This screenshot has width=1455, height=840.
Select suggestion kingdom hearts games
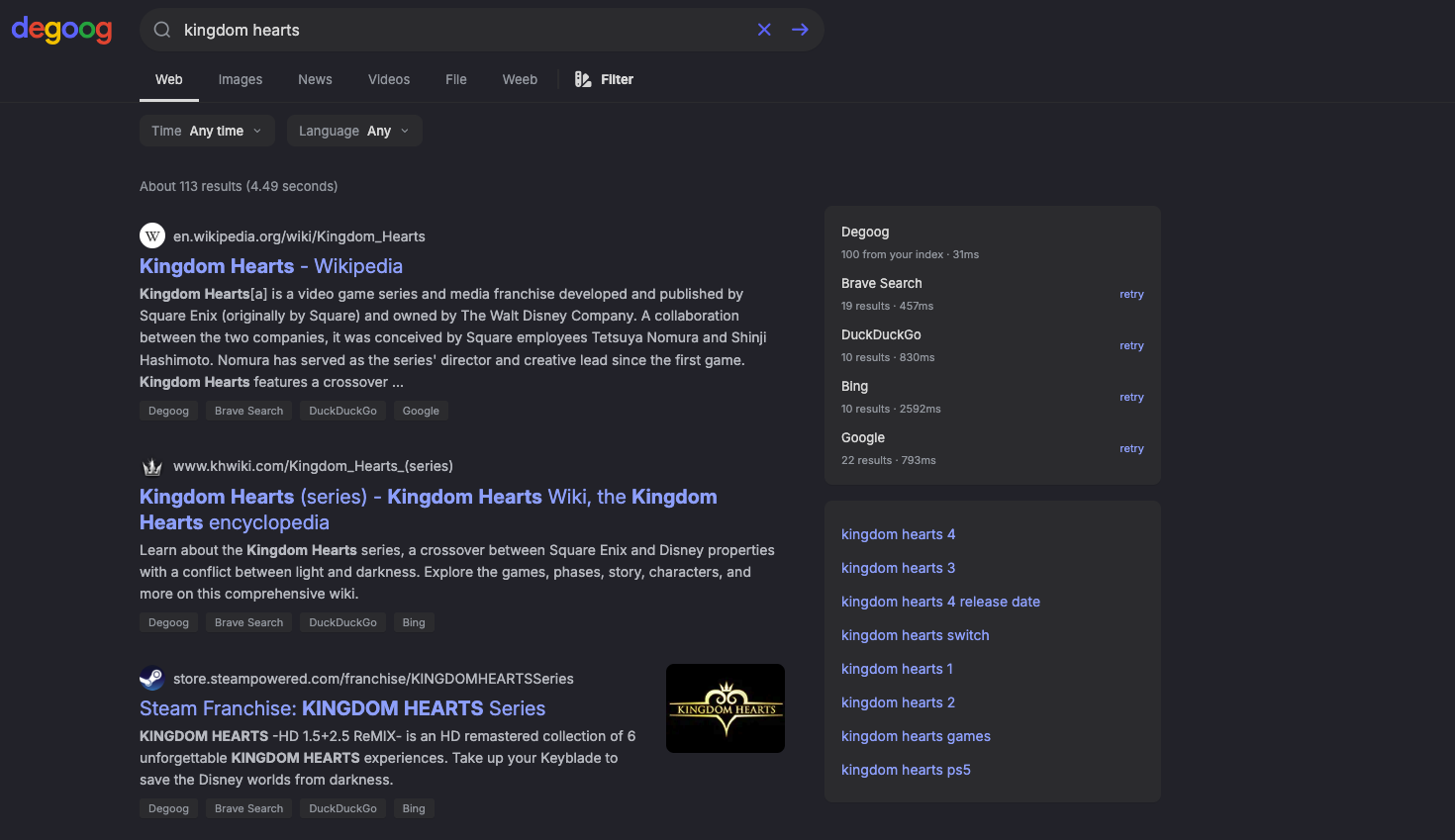tap(916, 736)
